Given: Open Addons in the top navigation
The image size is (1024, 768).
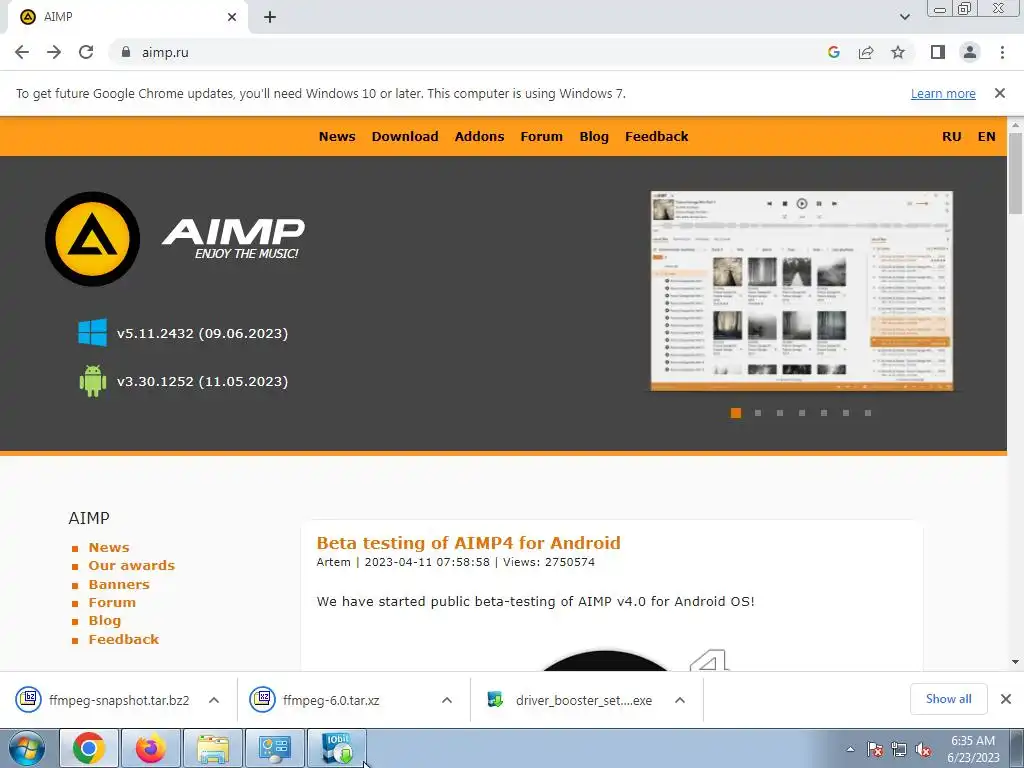Looking at the screenshot, I should pos(479,136).
